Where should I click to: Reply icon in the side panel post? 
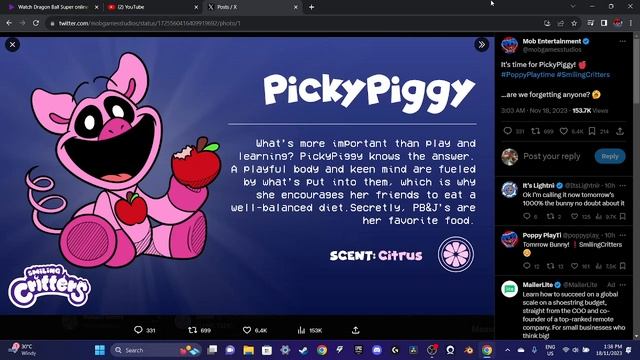(x=508, y=131)
